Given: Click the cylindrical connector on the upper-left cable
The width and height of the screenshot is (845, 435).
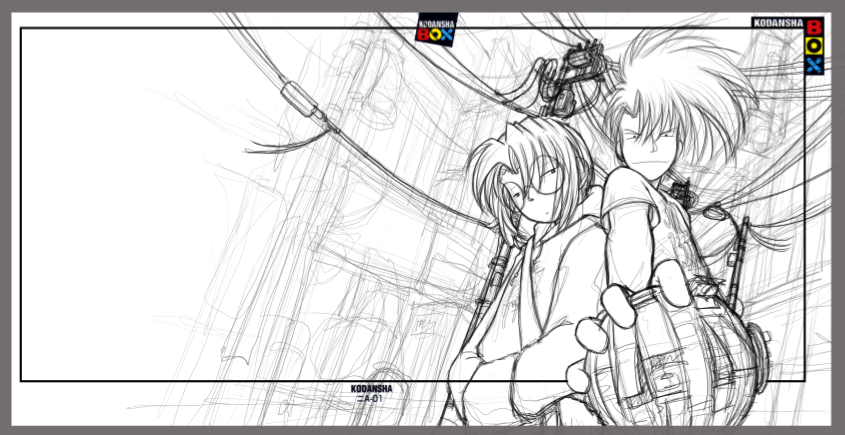Looking at the screenshot, I should 298,98.
